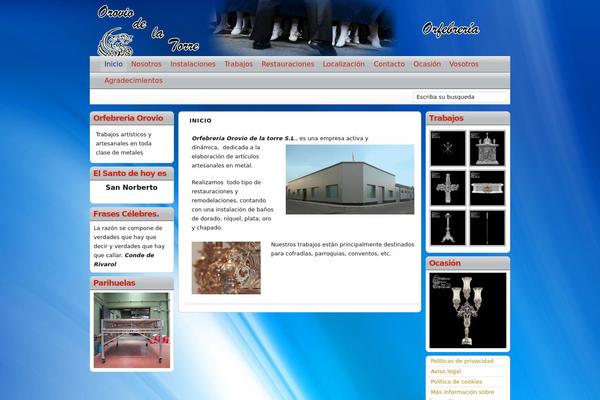Go to the Nosotros page
600x400 pixels.
(x=146, y=64)
